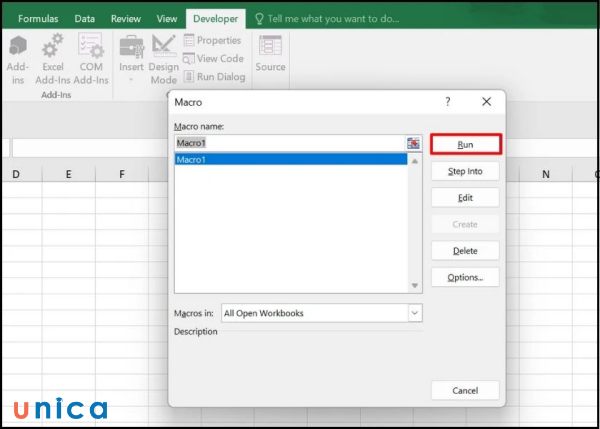Click the Run Dialog icon
Screen dimensions: 600x429
[x=213, y=76]
